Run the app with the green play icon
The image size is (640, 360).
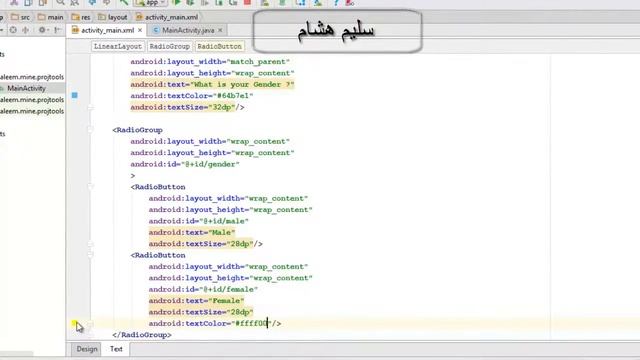177,2
